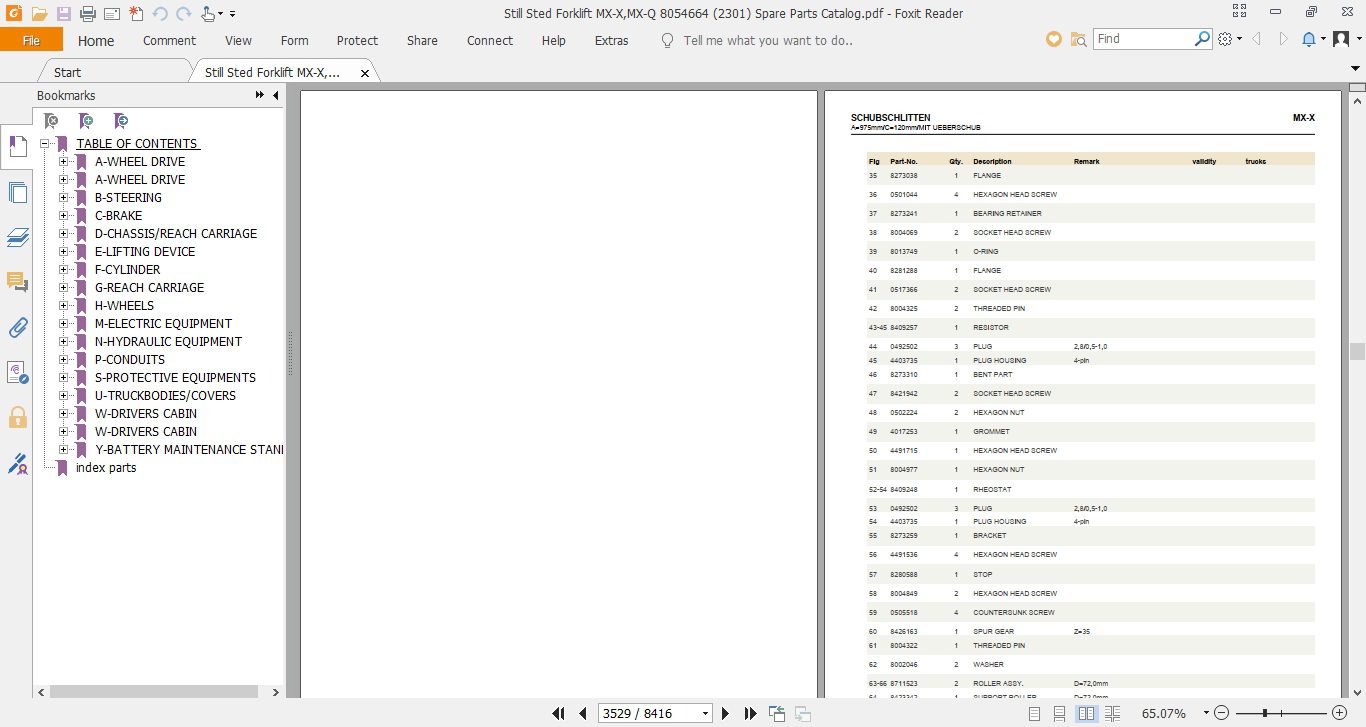Set bookmark destination icon
Screen dimensions: 1366x727
pos(120,121)
